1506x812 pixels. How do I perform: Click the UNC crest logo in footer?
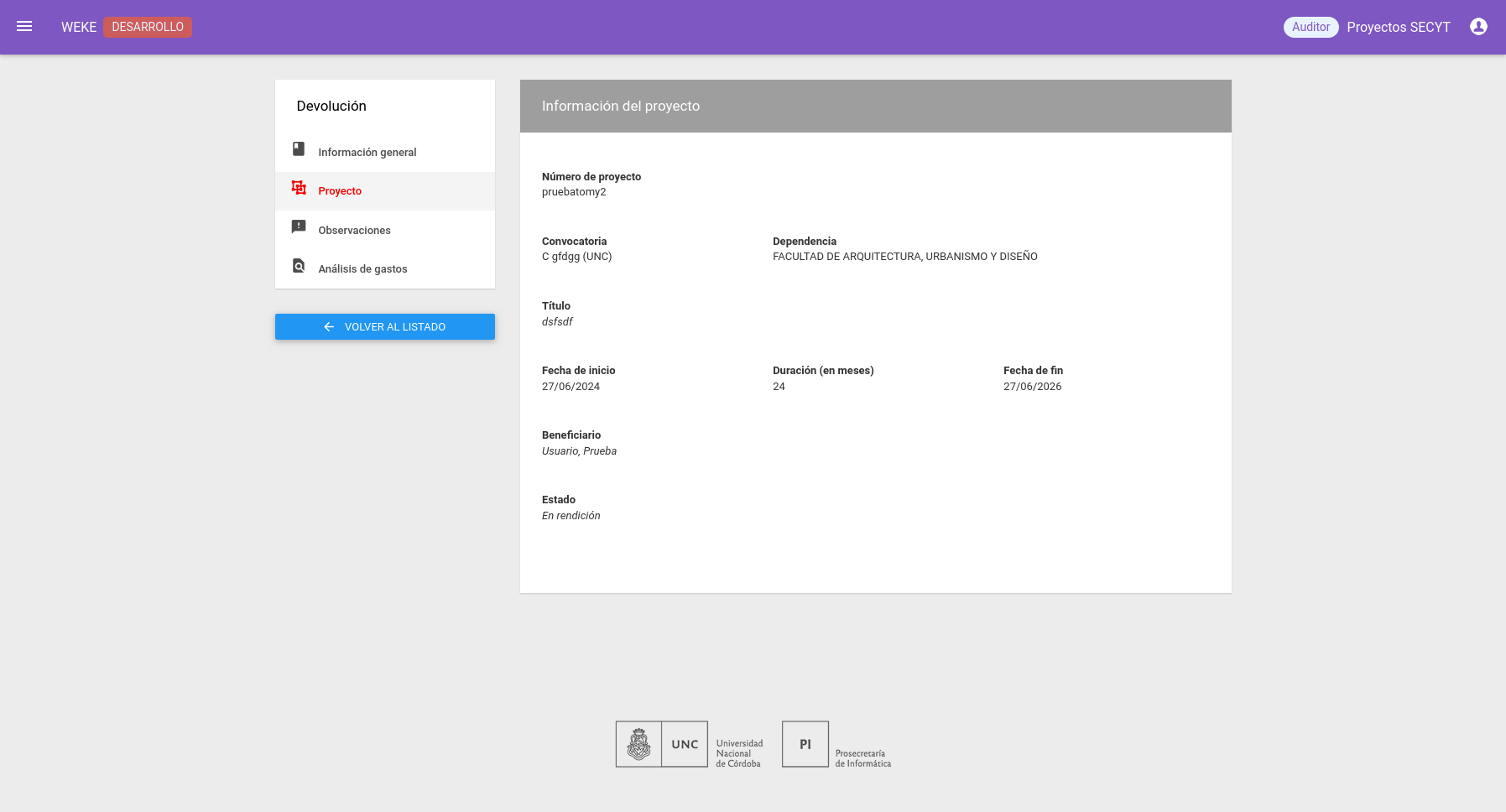638,744
